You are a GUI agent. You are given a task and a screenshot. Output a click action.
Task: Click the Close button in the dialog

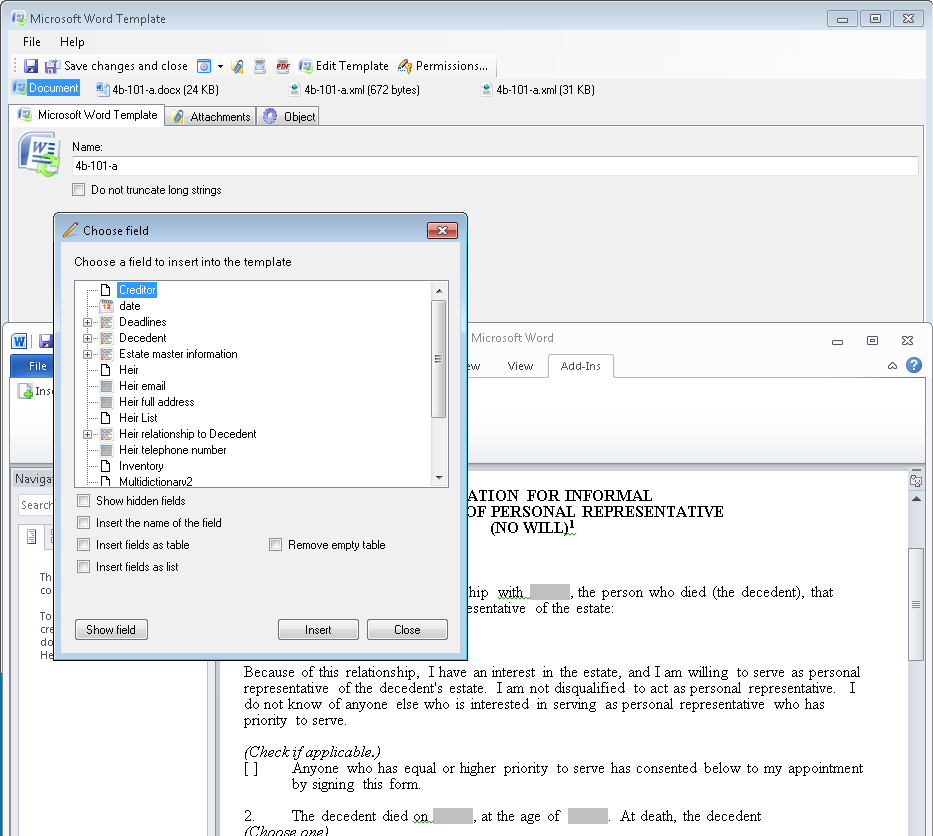[408, 630]
